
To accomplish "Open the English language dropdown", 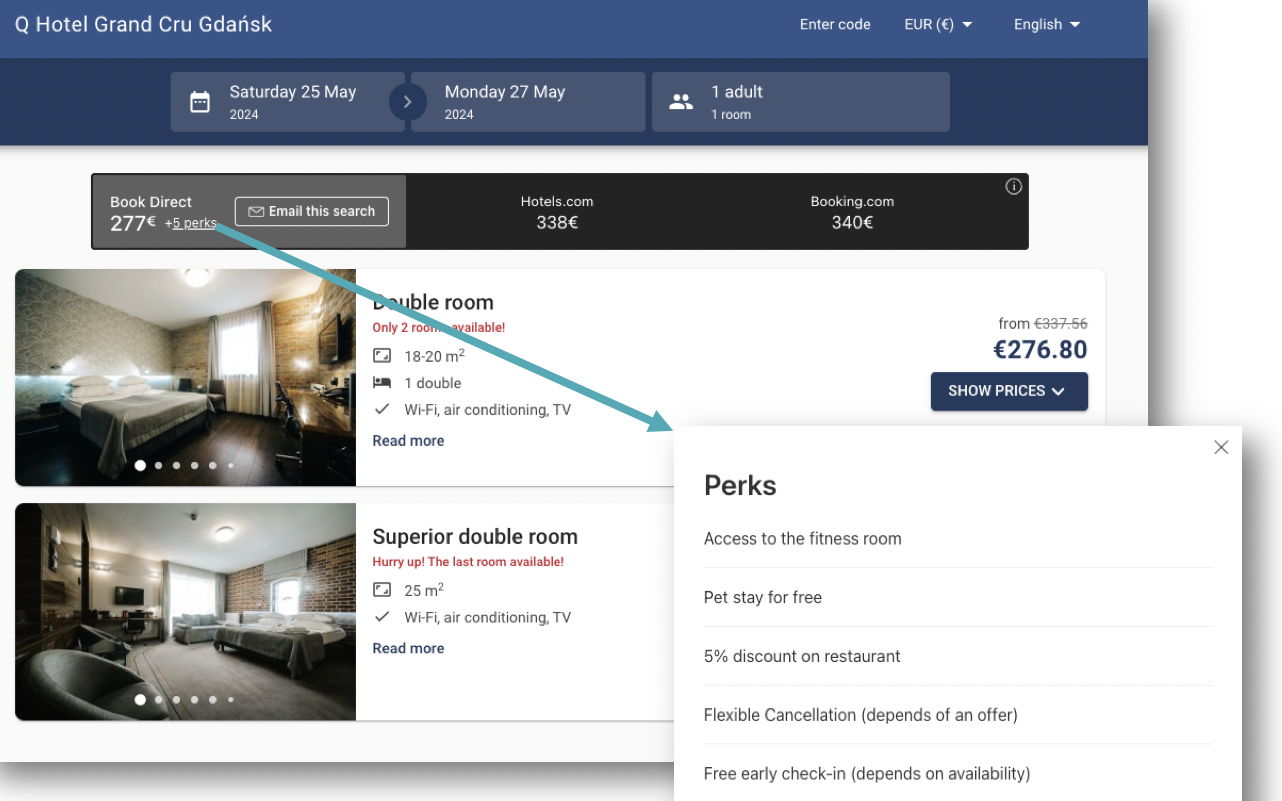I will click(1047, 25).
